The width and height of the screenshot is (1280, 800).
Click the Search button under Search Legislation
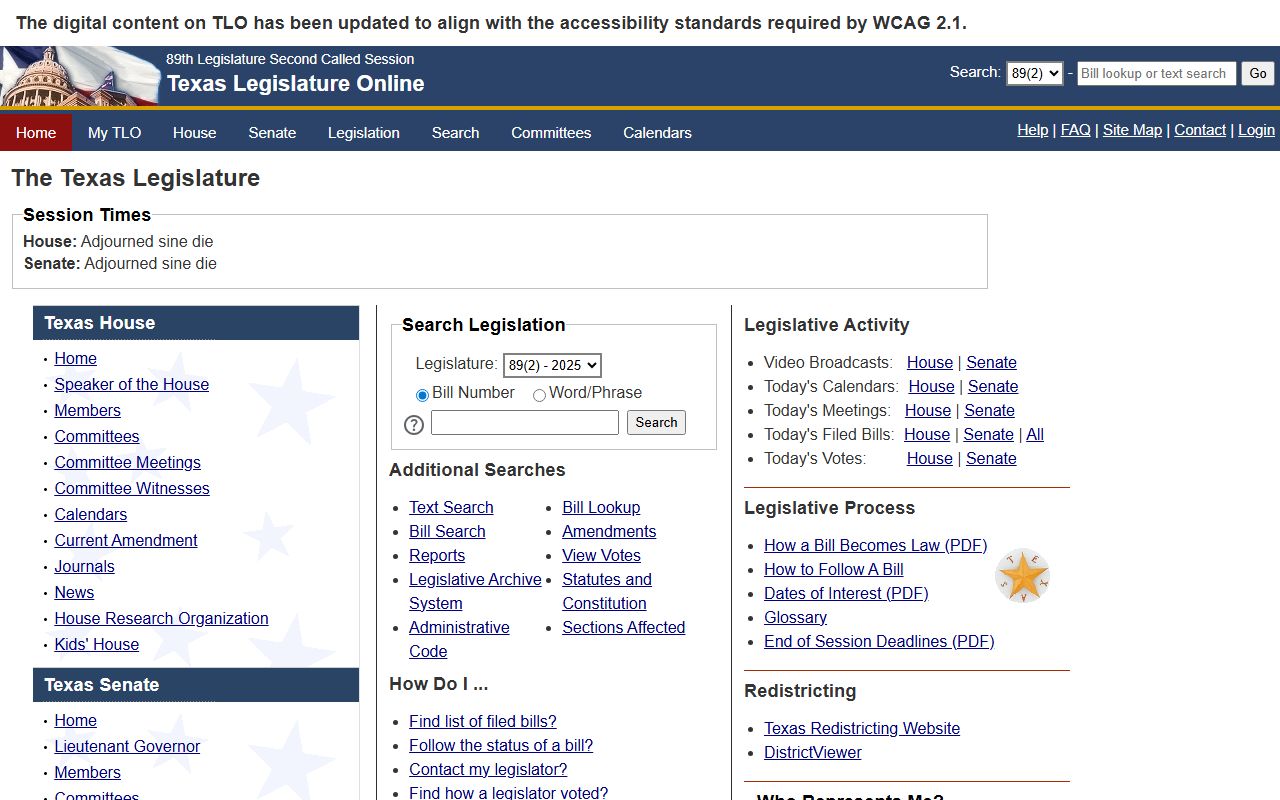point(656,422)
